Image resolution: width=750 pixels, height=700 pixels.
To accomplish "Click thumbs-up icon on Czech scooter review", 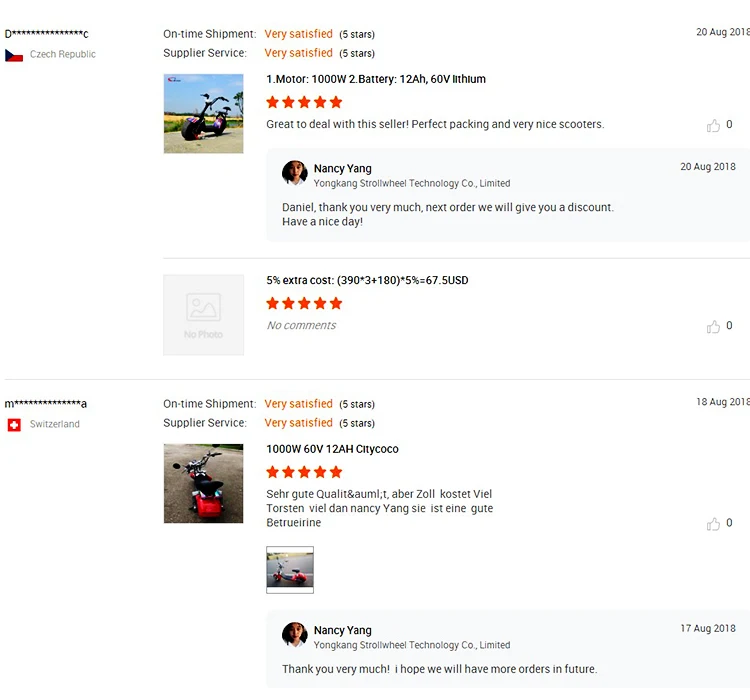I will [x=713, y=126].
